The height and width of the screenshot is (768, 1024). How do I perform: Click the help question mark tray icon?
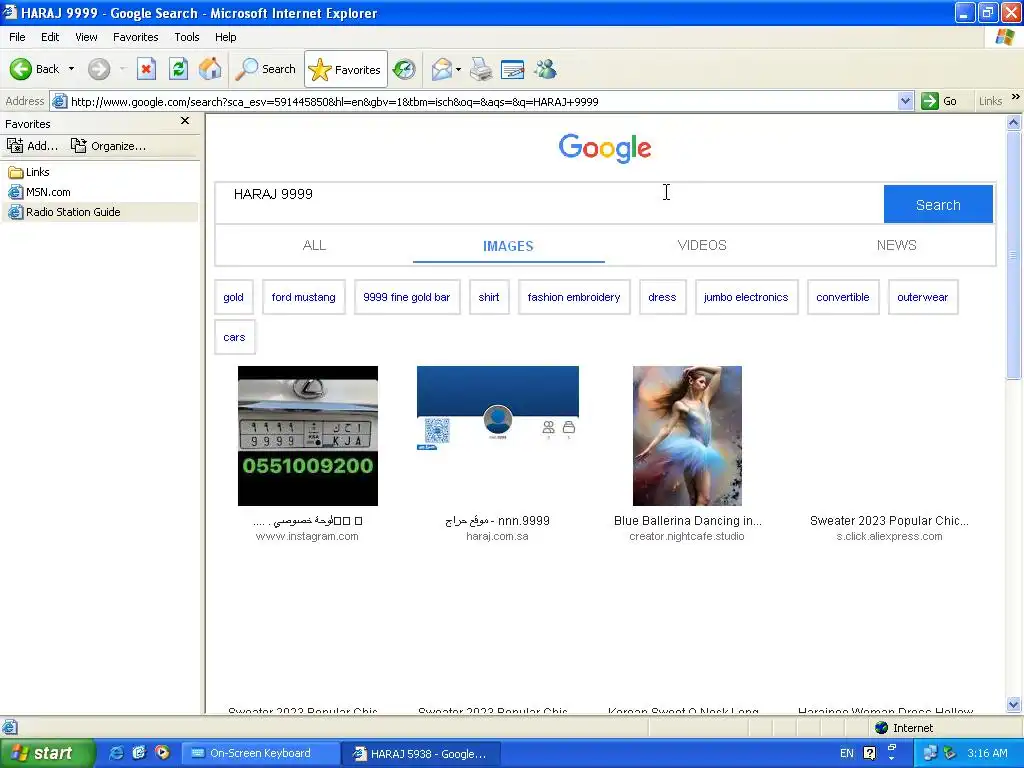point(869,753)
